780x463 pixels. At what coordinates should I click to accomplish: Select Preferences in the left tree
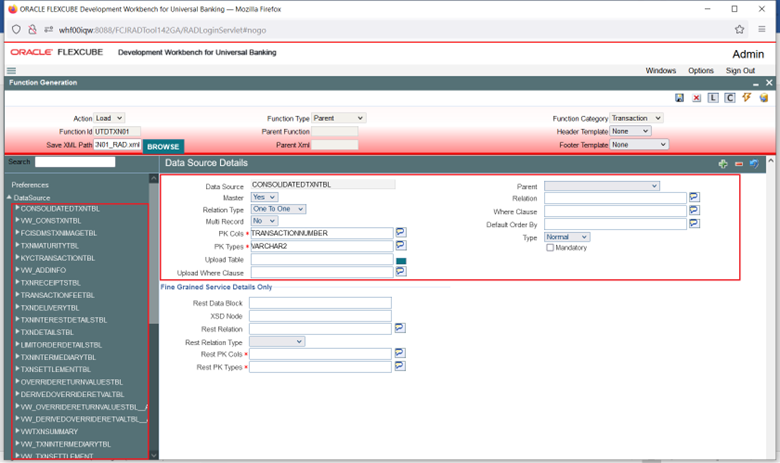click(30, 185)
